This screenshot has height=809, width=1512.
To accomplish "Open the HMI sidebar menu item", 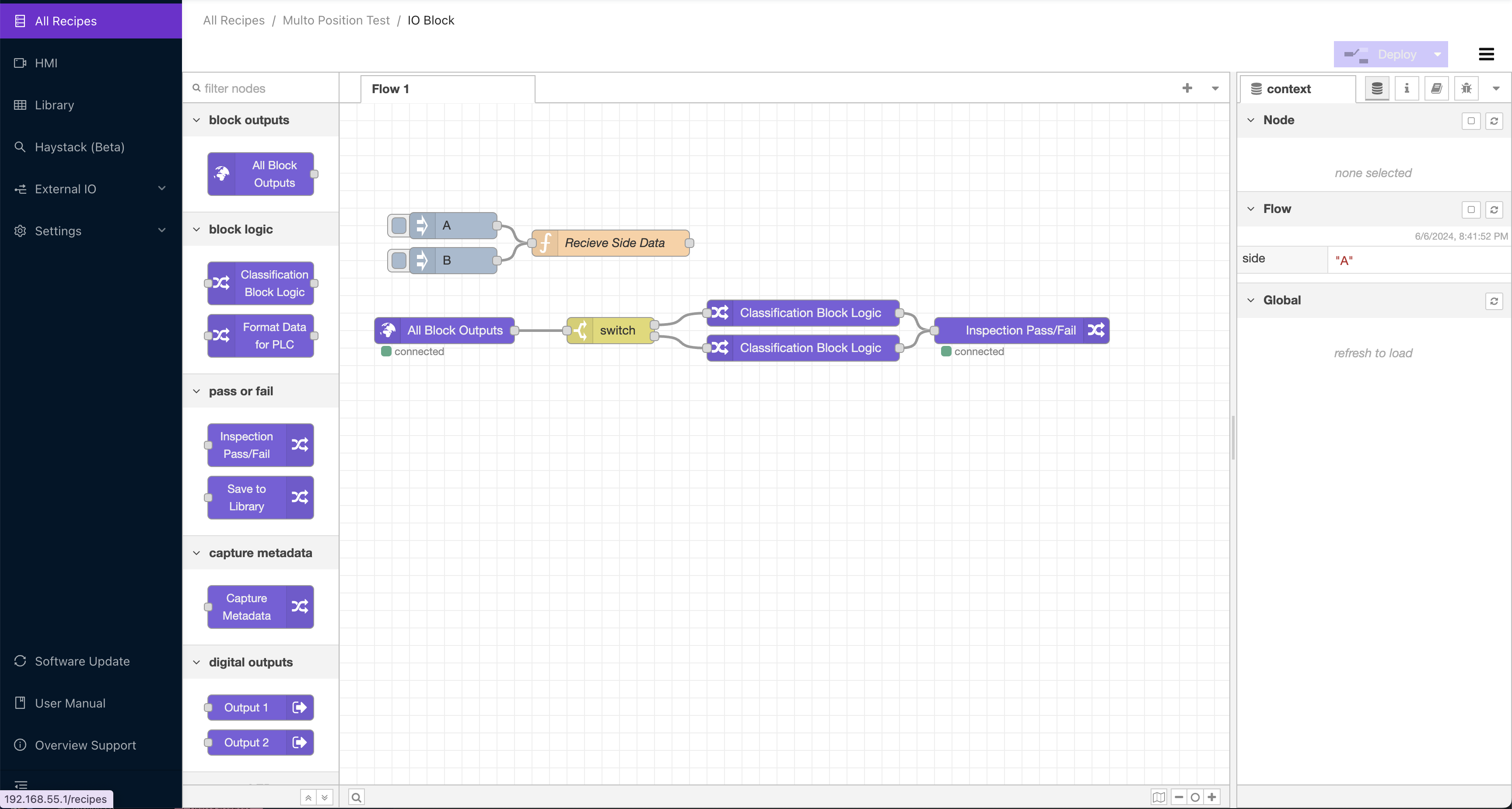I will pos(45,63).
